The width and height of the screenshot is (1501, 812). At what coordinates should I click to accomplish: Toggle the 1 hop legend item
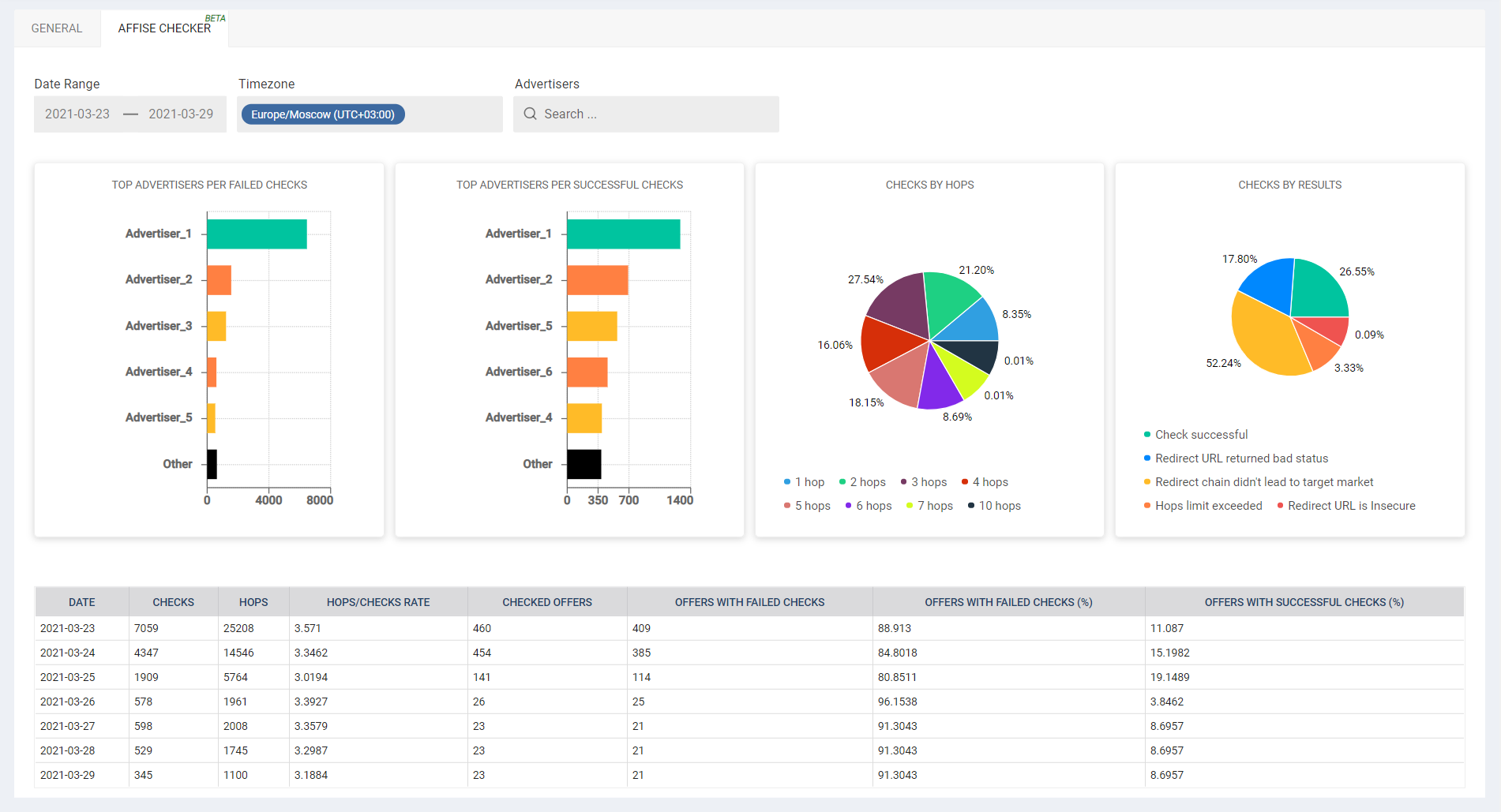[804, 482]
